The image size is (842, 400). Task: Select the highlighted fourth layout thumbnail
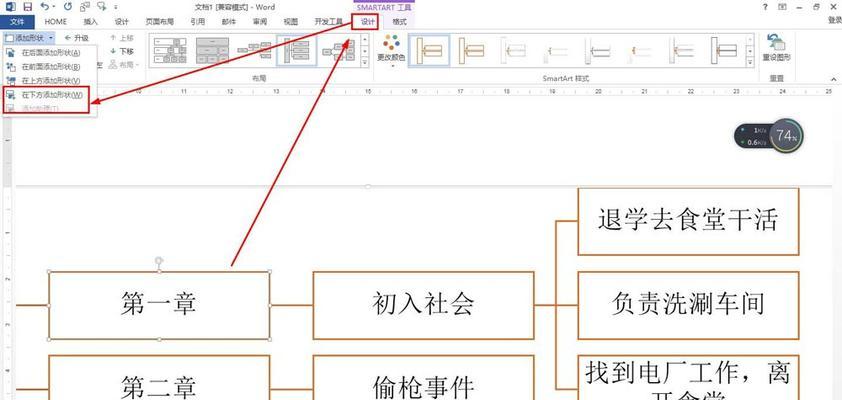[x=296, y=51]
